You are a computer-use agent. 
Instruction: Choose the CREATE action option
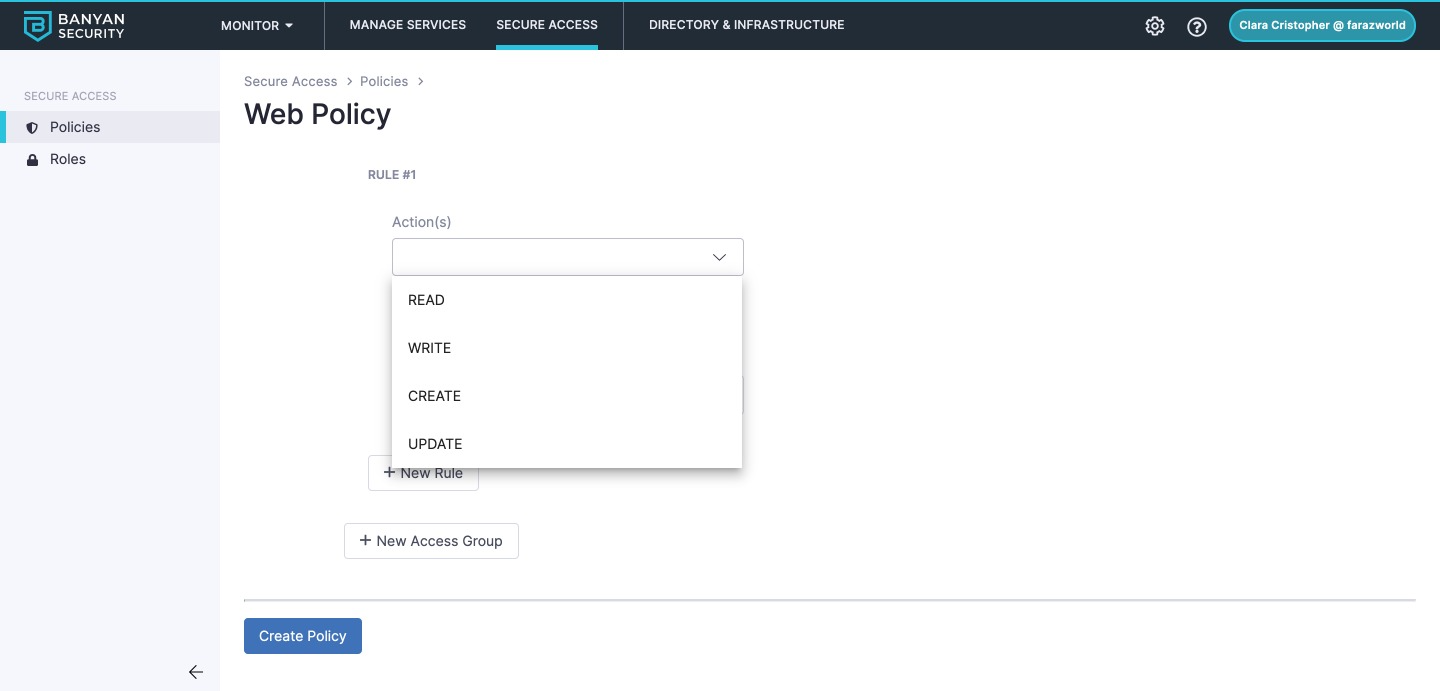(434, 396)
